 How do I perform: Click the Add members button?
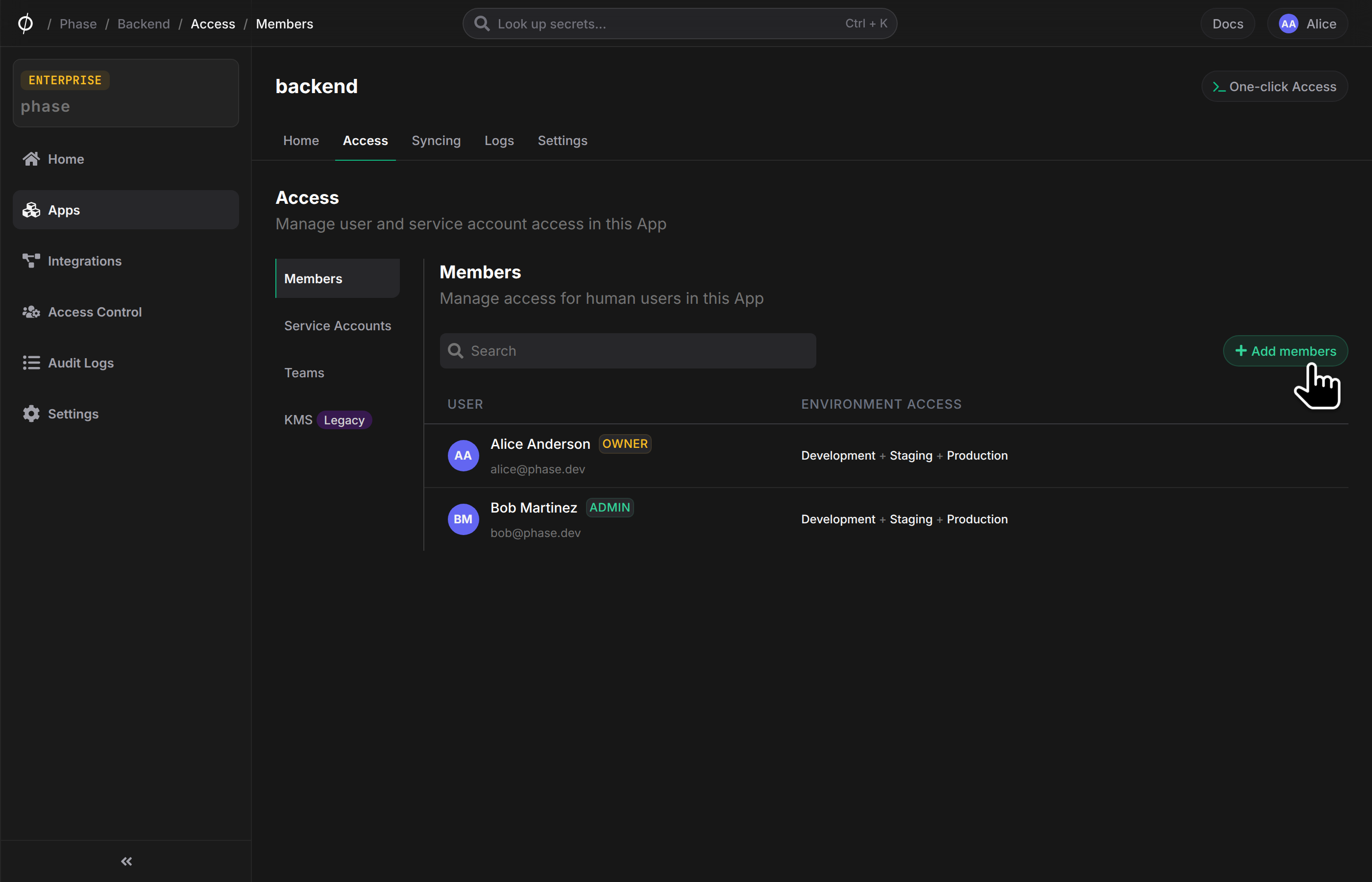1285,350
